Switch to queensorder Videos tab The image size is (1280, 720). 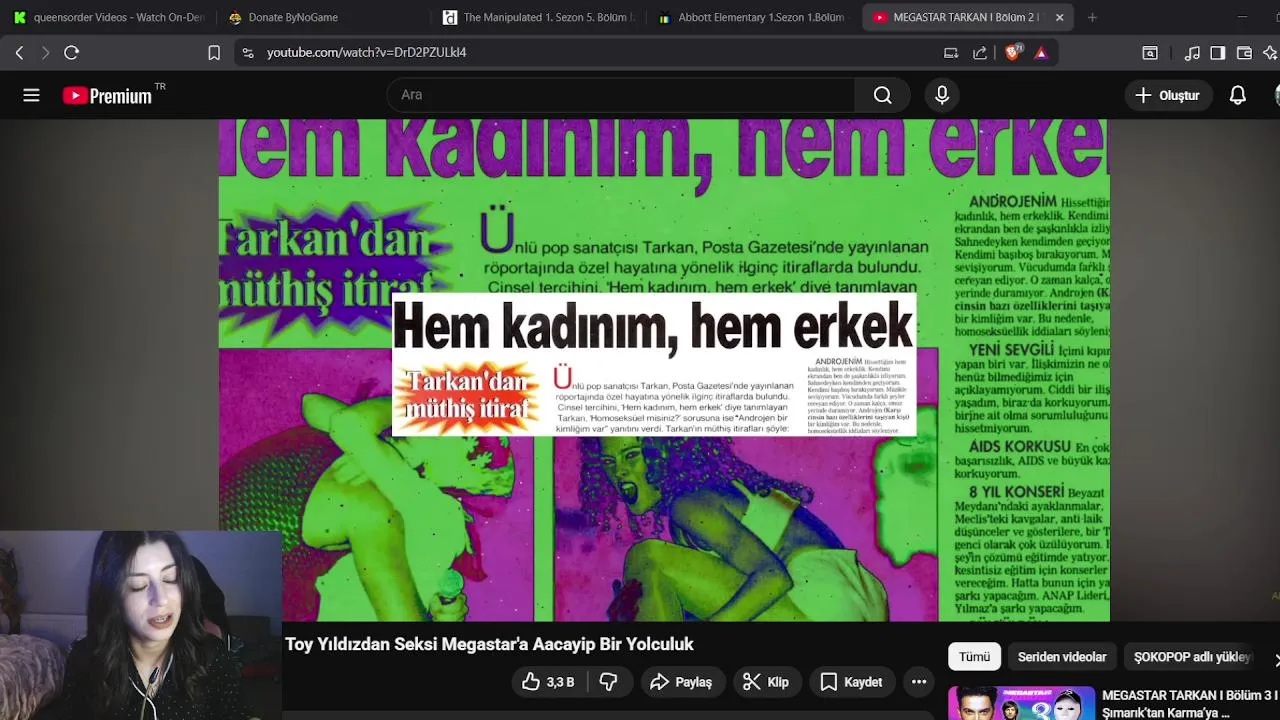108,17
